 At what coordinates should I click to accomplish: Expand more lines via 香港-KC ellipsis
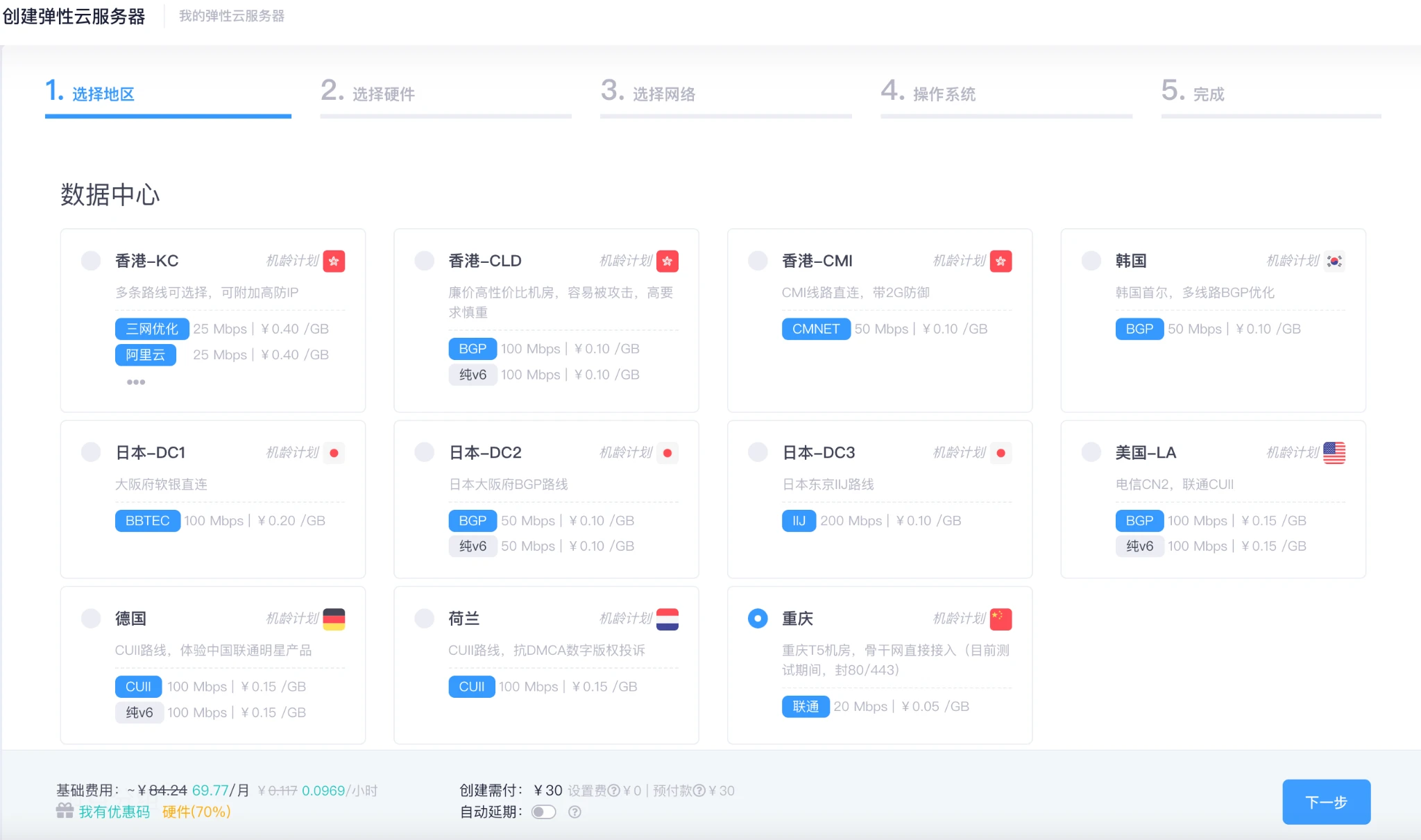[136, 382]
